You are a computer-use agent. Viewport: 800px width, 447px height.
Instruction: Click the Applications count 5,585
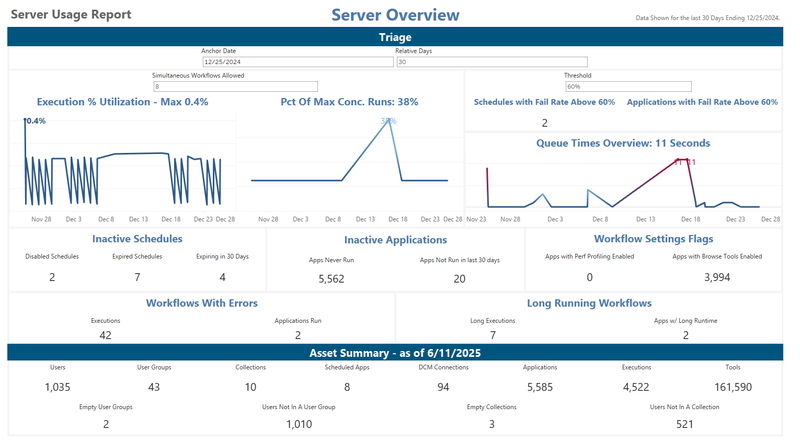(x=540, y=387)
